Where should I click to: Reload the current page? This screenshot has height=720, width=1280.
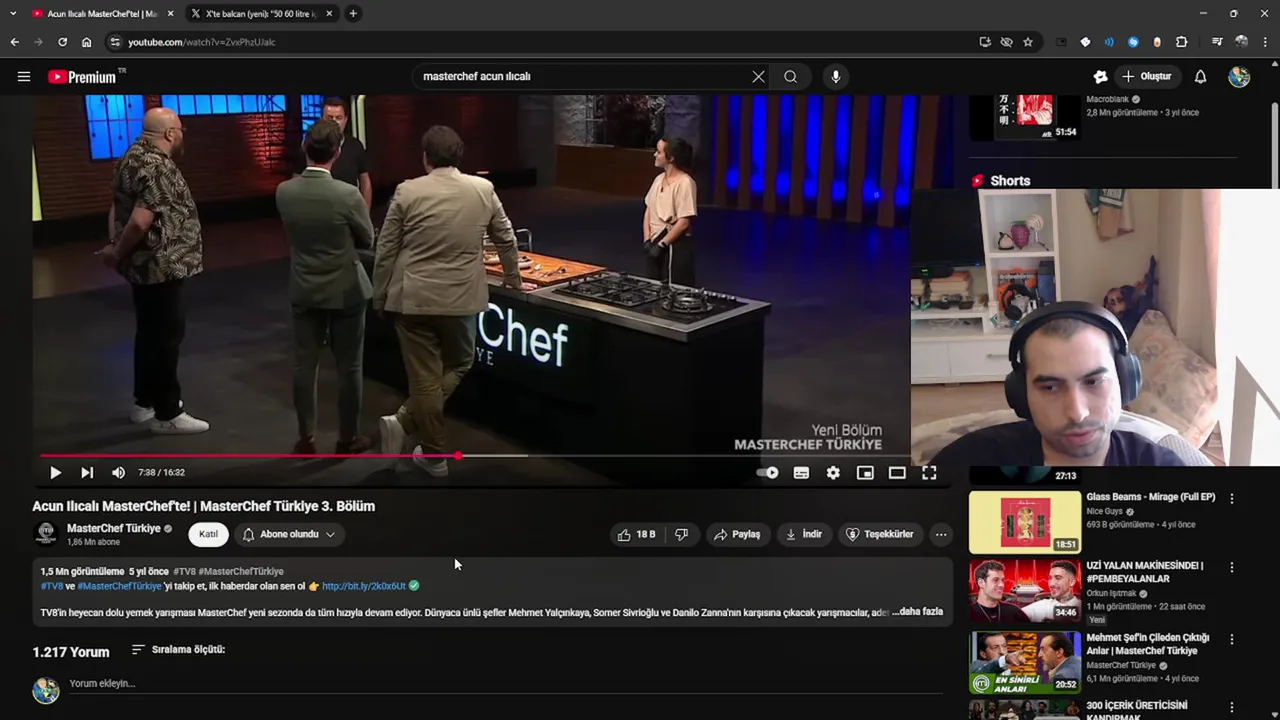(x=62, y=42)
